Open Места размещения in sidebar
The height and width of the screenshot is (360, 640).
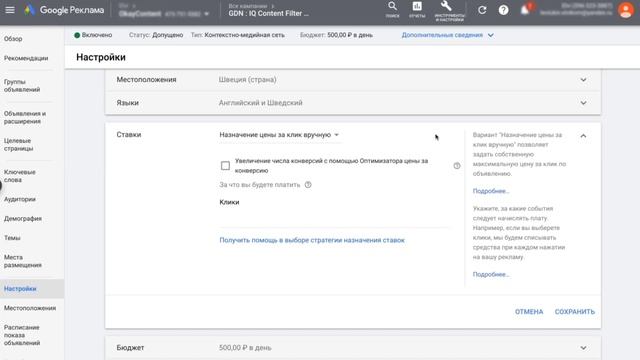(x=23, y=261)
